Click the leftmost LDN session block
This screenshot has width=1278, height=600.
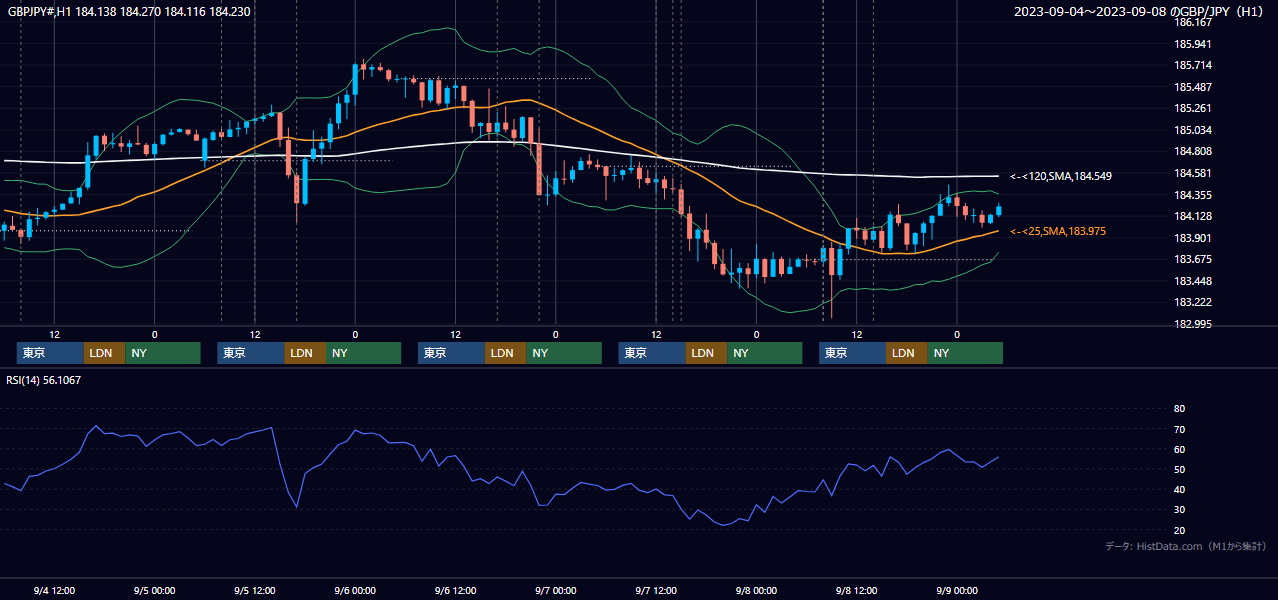(104, 353)
